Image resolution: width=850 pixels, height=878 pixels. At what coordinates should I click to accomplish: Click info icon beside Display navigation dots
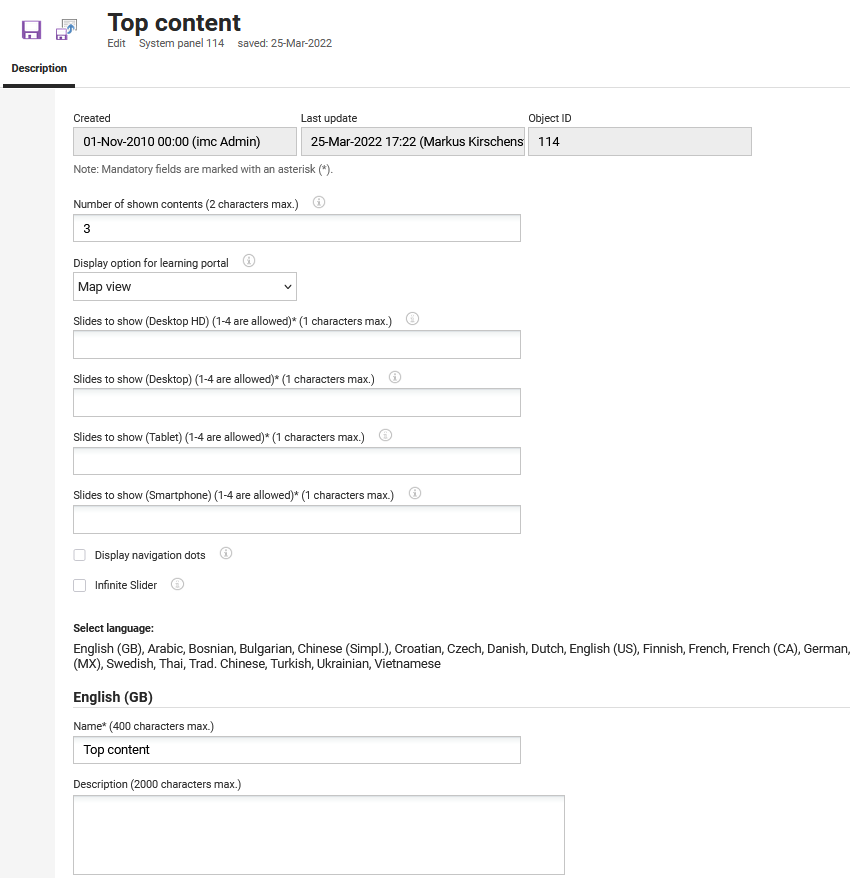pos(226,553)
